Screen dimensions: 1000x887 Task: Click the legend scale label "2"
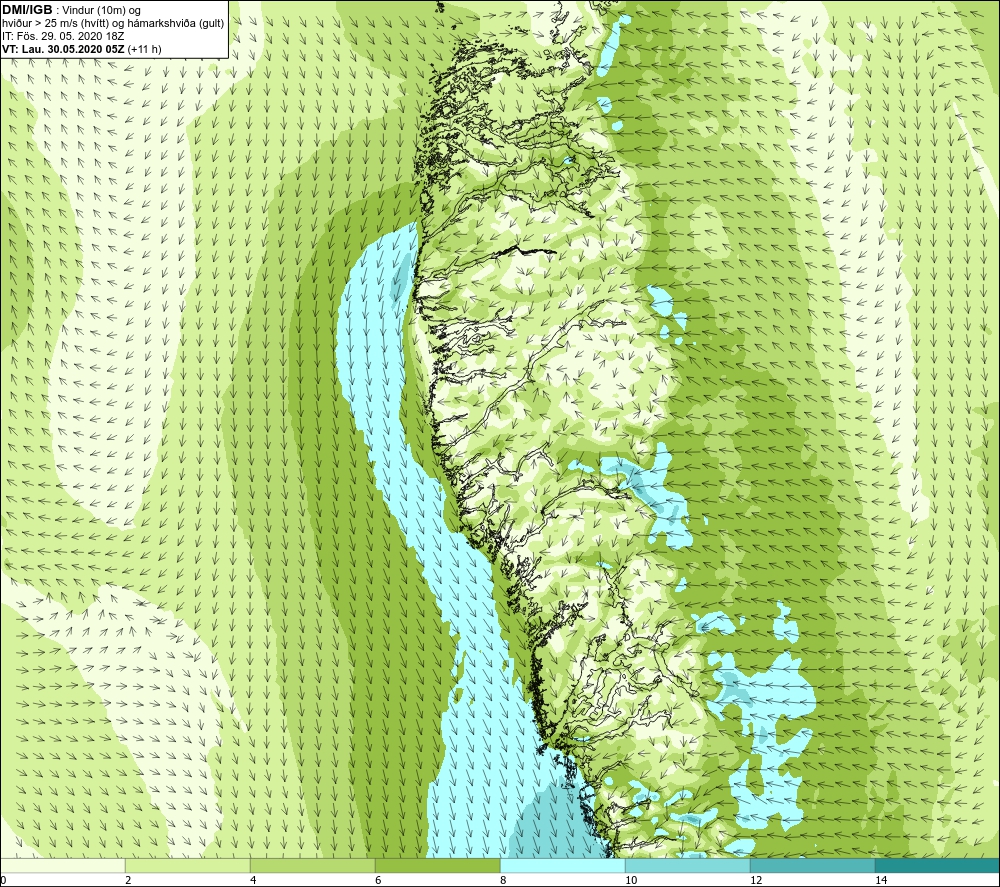point(128,880)
